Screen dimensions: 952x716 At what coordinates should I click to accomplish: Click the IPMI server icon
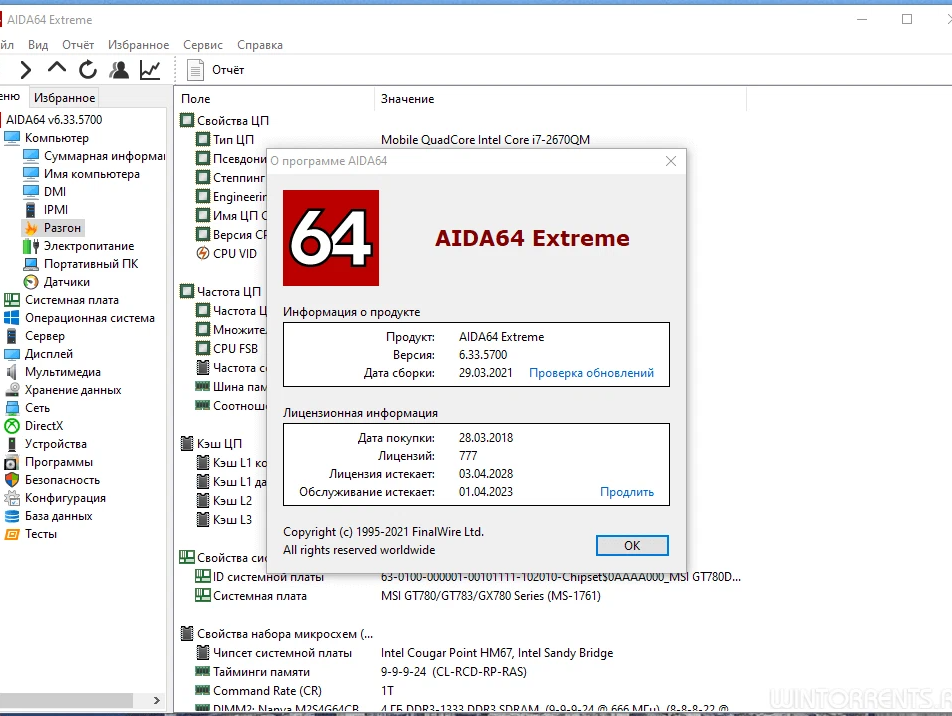click(31, 210)
